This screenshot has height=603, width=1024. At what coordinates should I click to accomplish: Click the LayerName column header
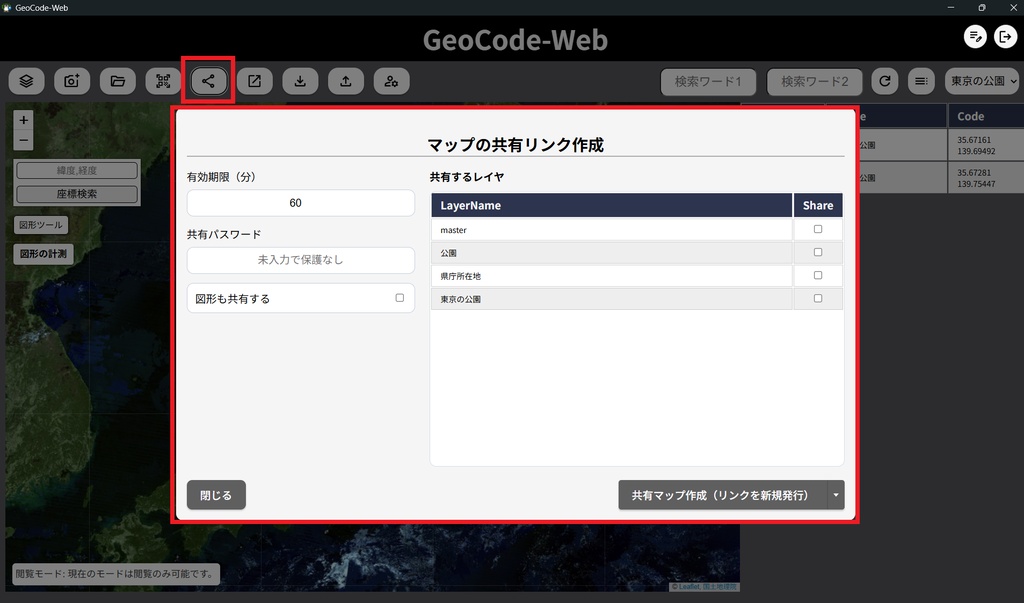[x=612, y=205]
